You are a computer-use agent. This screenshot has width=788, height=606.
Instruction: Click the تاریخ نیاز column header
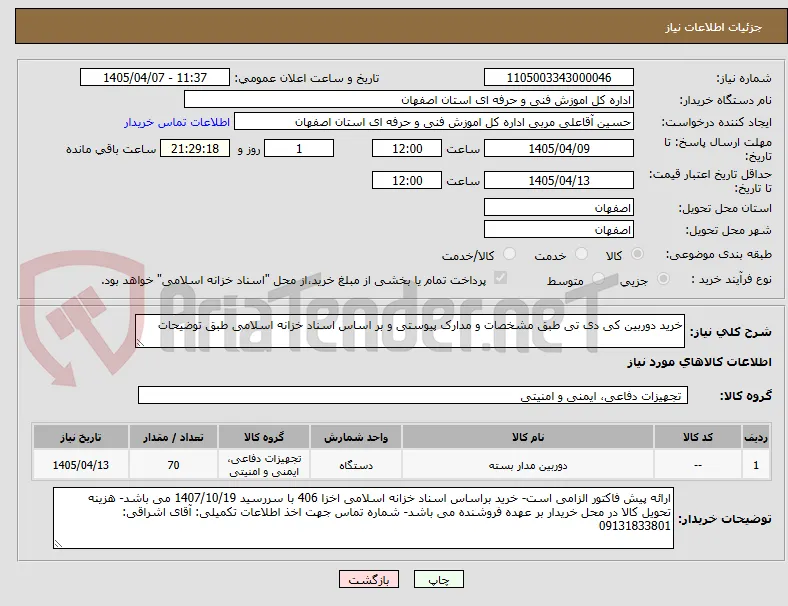pyautogui.click(x=81, y=437)
